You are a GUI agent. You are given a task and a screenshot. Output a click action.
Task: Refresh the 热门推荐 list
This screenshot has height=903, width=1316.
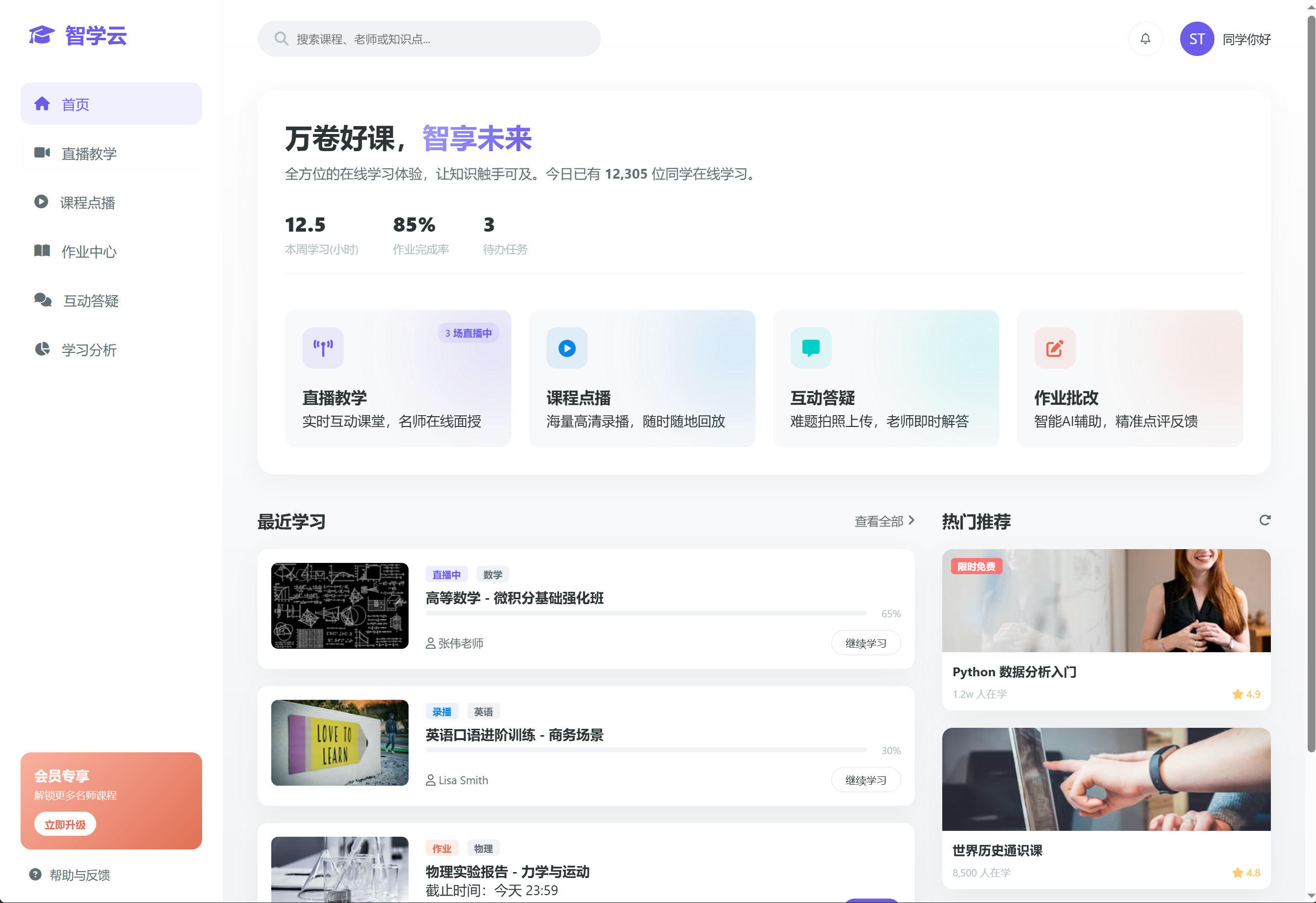click(1264, 520)
